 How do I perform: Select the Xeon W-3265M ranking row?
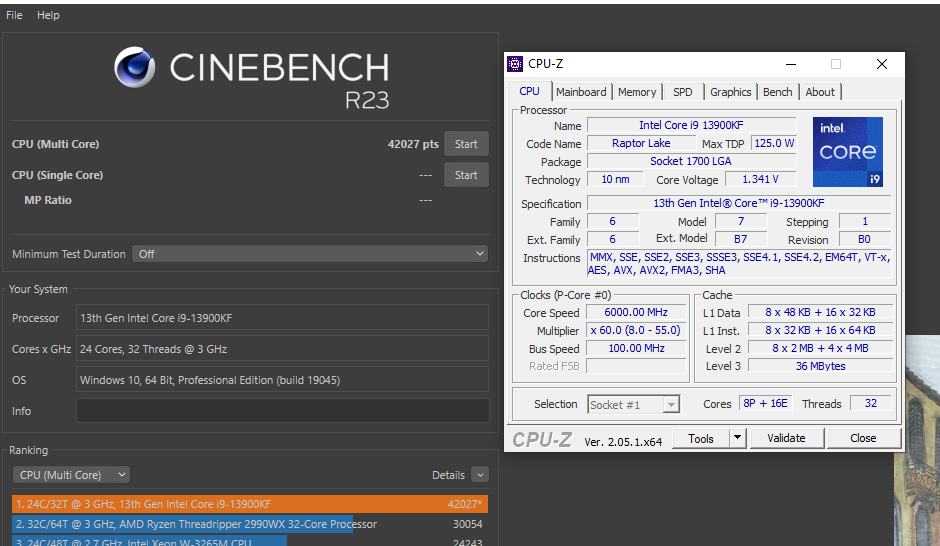pyautogui.click(x=249, y=541)
